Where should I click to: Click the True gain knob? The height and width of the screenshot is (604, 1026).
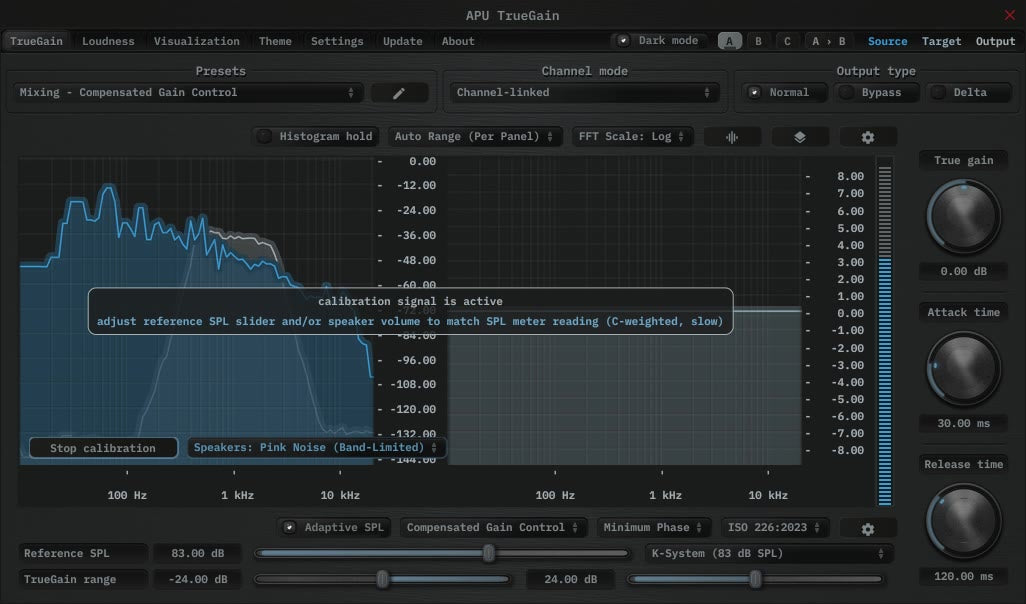pos(963,217)
